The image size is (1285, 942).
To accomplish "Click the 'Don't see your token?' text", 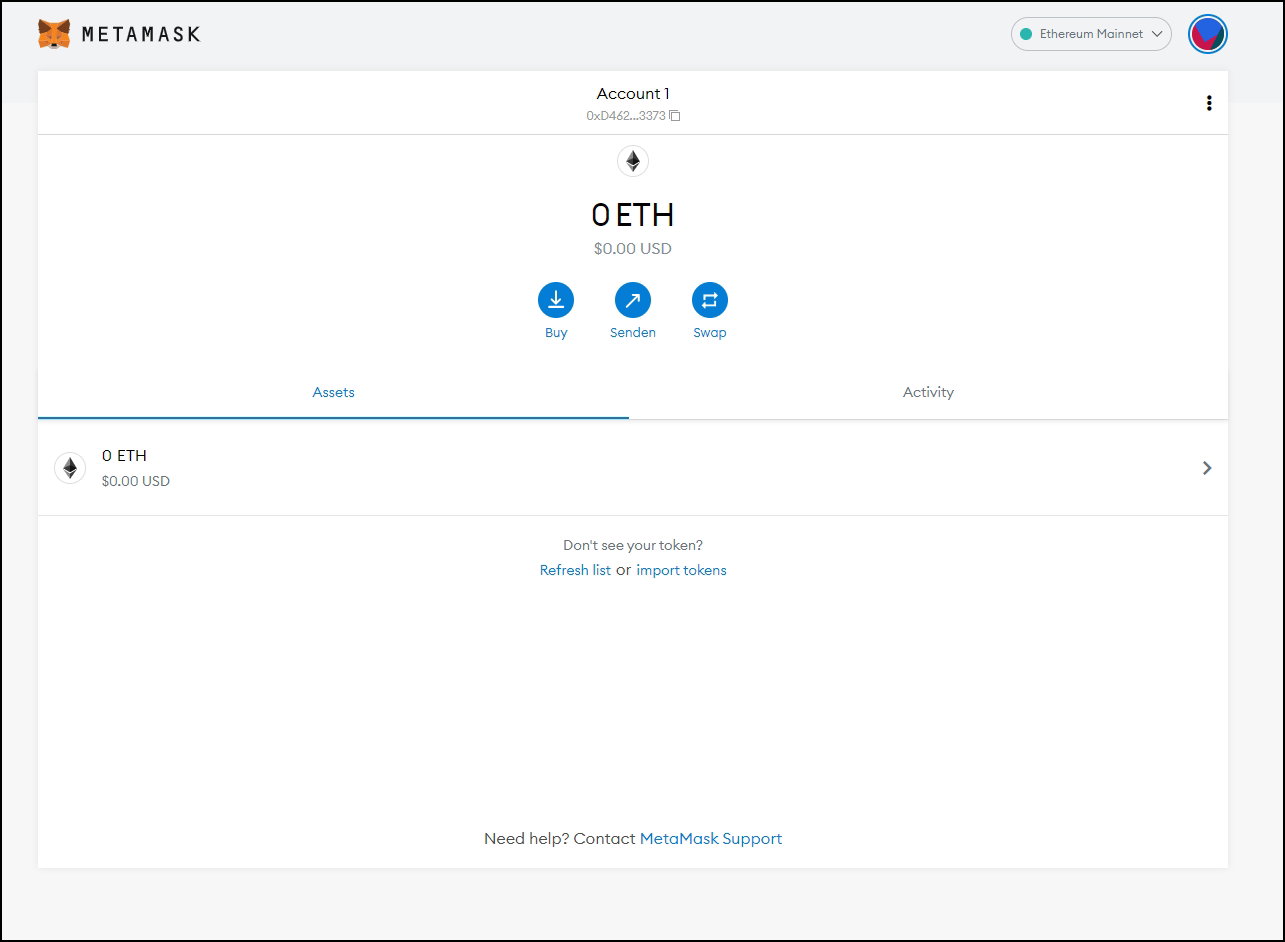I will coord(633,546).
